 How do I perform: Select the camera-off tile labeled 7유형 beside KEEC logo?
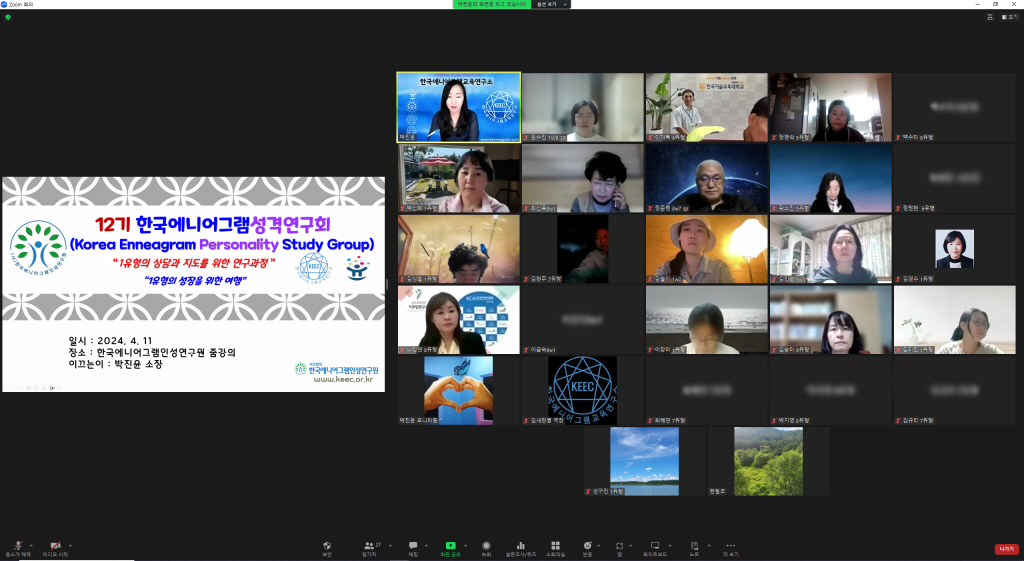tap(707, 391)
